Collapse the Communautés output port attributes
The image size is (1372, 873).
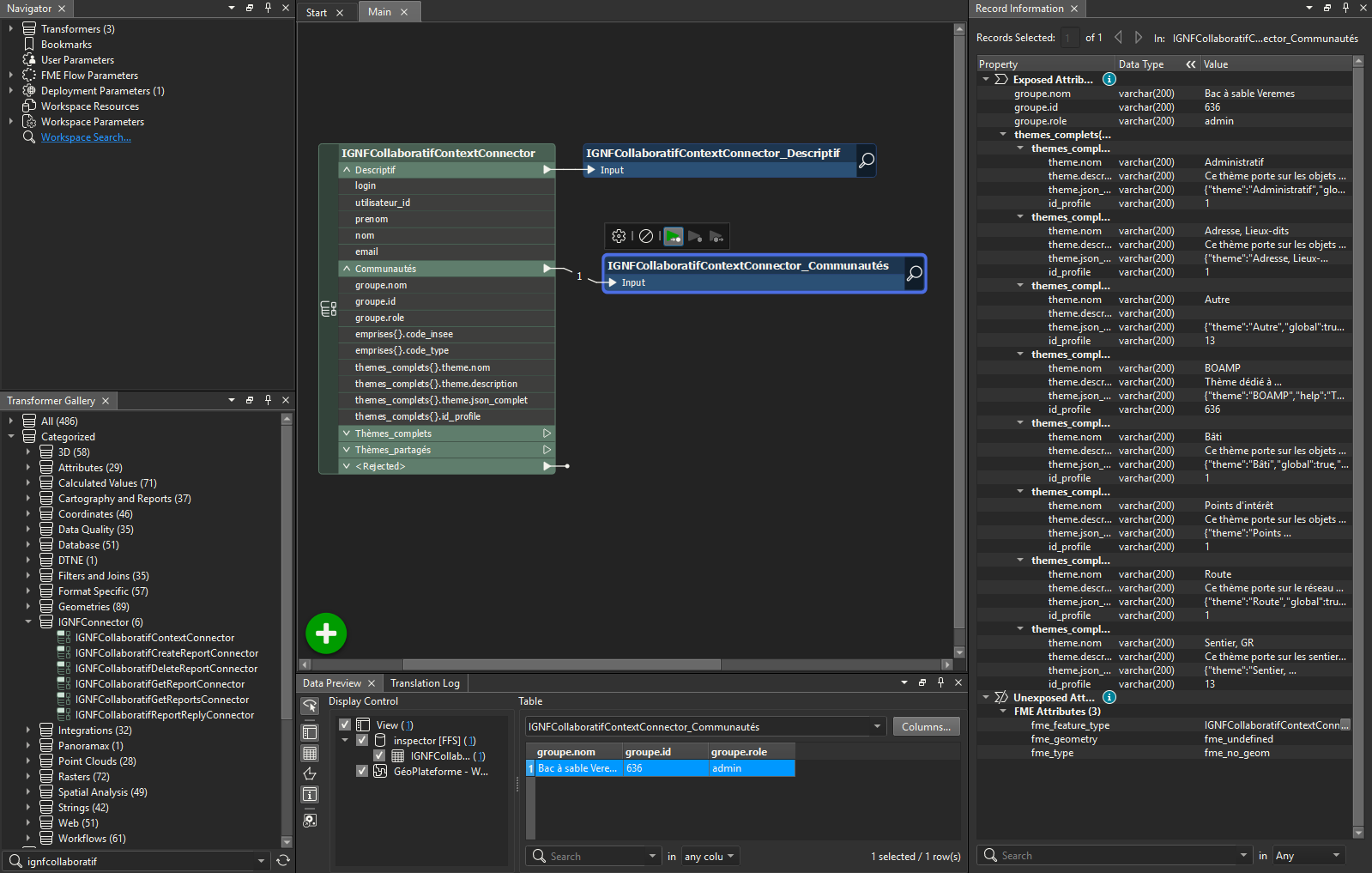[x=347, y=269]
